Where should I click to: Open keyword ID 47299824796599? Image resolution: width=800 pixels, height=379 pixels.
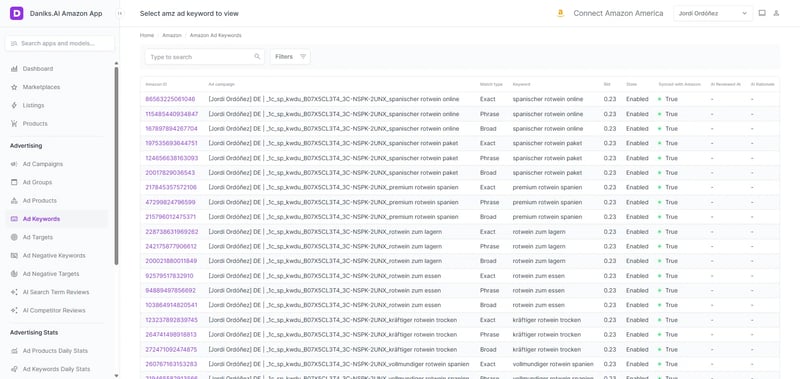coord(170,203)
